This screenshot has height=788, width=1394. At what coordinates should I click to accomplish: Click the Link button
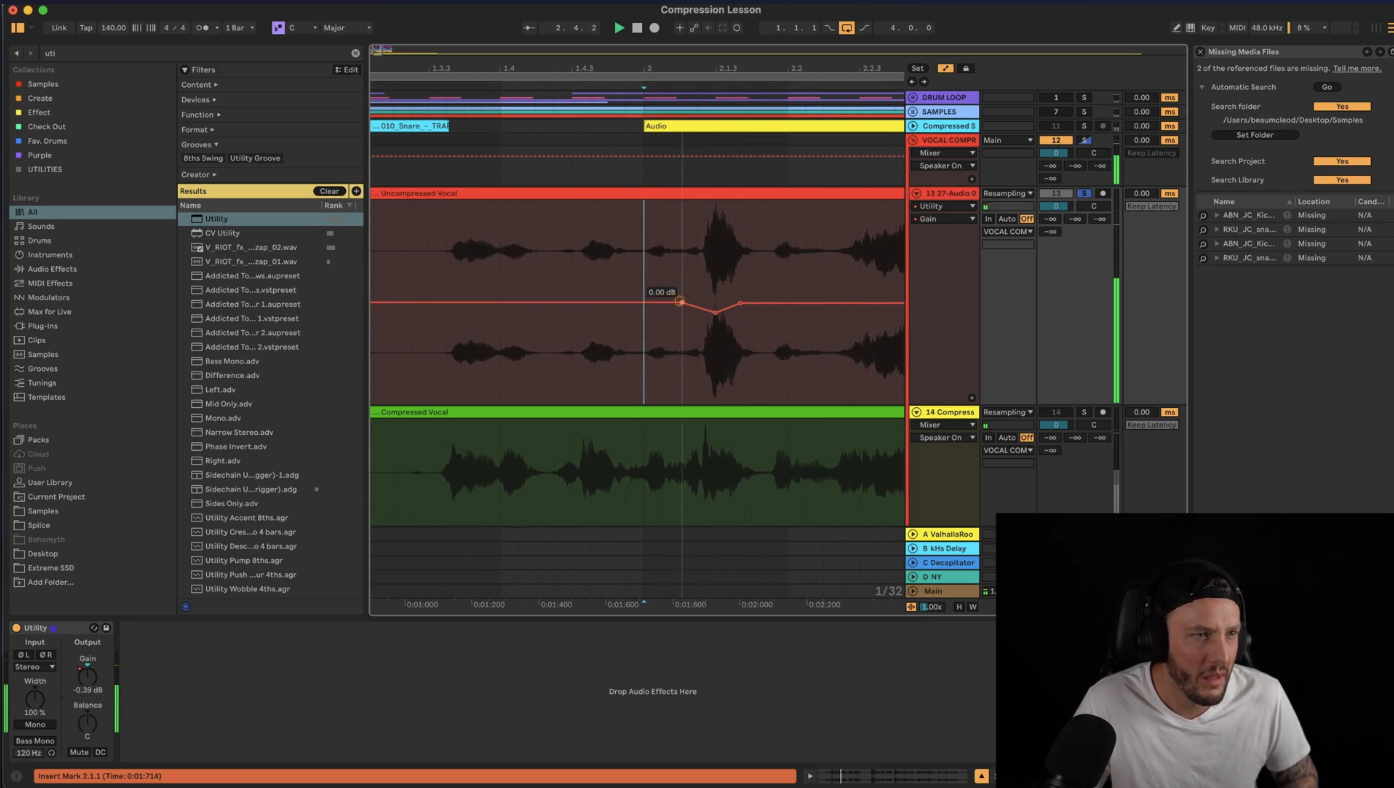(x=60, y=28)
